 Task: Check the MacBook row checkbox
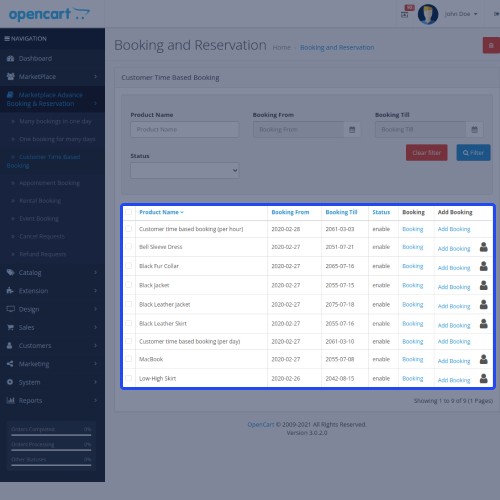coord(129,359)
